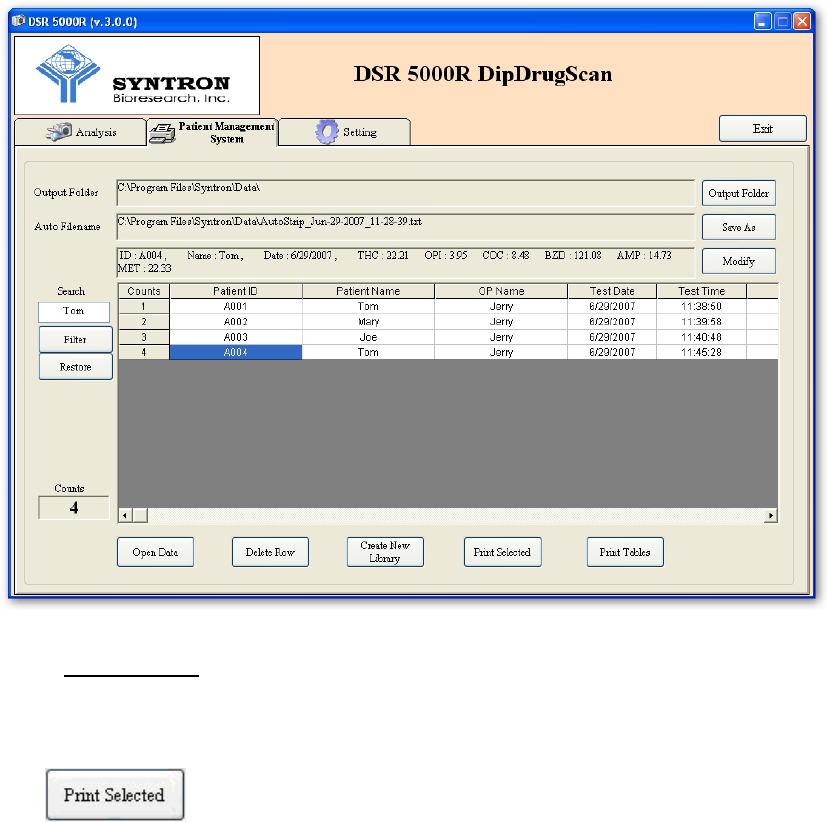
Task: Click row header number 2
Action: tap(143, 322)
